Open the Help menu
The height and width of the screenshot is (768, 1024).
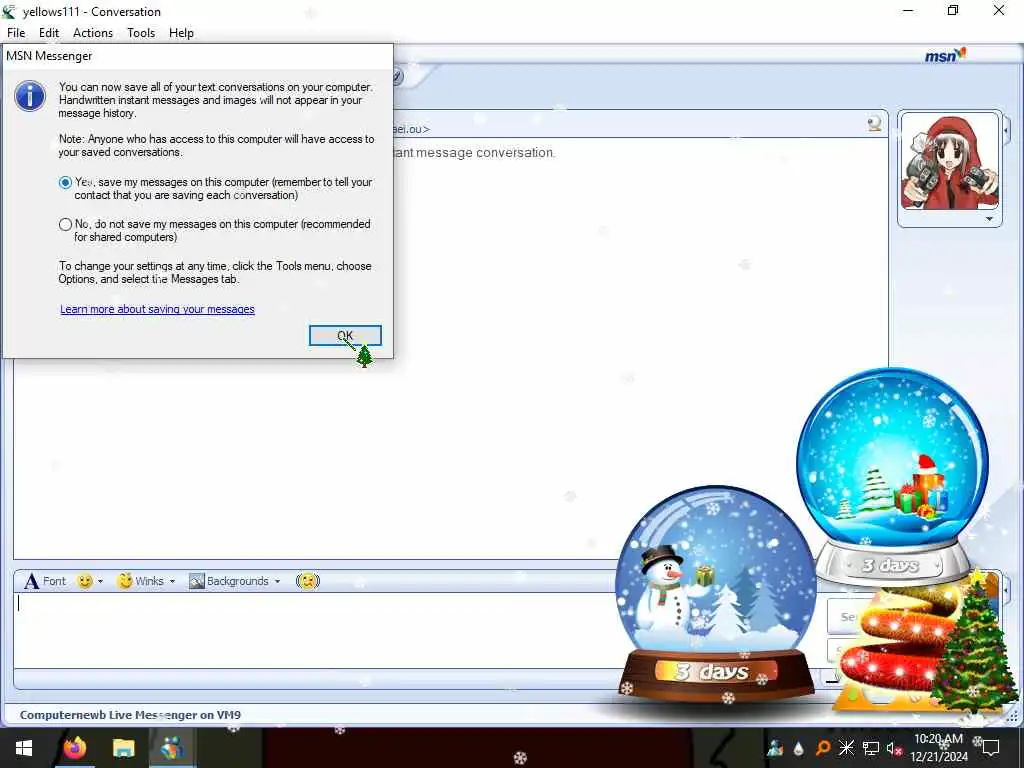tap(181, 33)
